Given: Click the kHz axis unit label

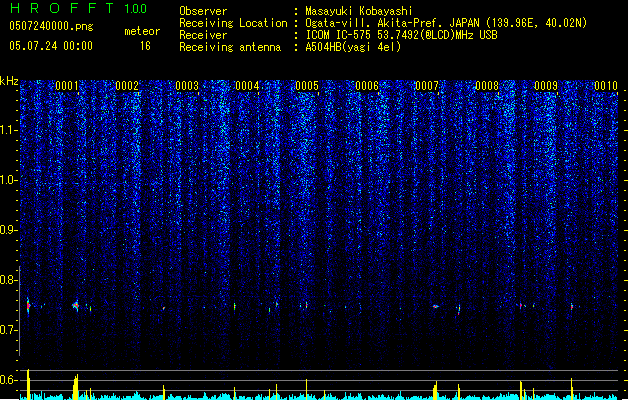Looking at the screenshot, I should [9, 81].
